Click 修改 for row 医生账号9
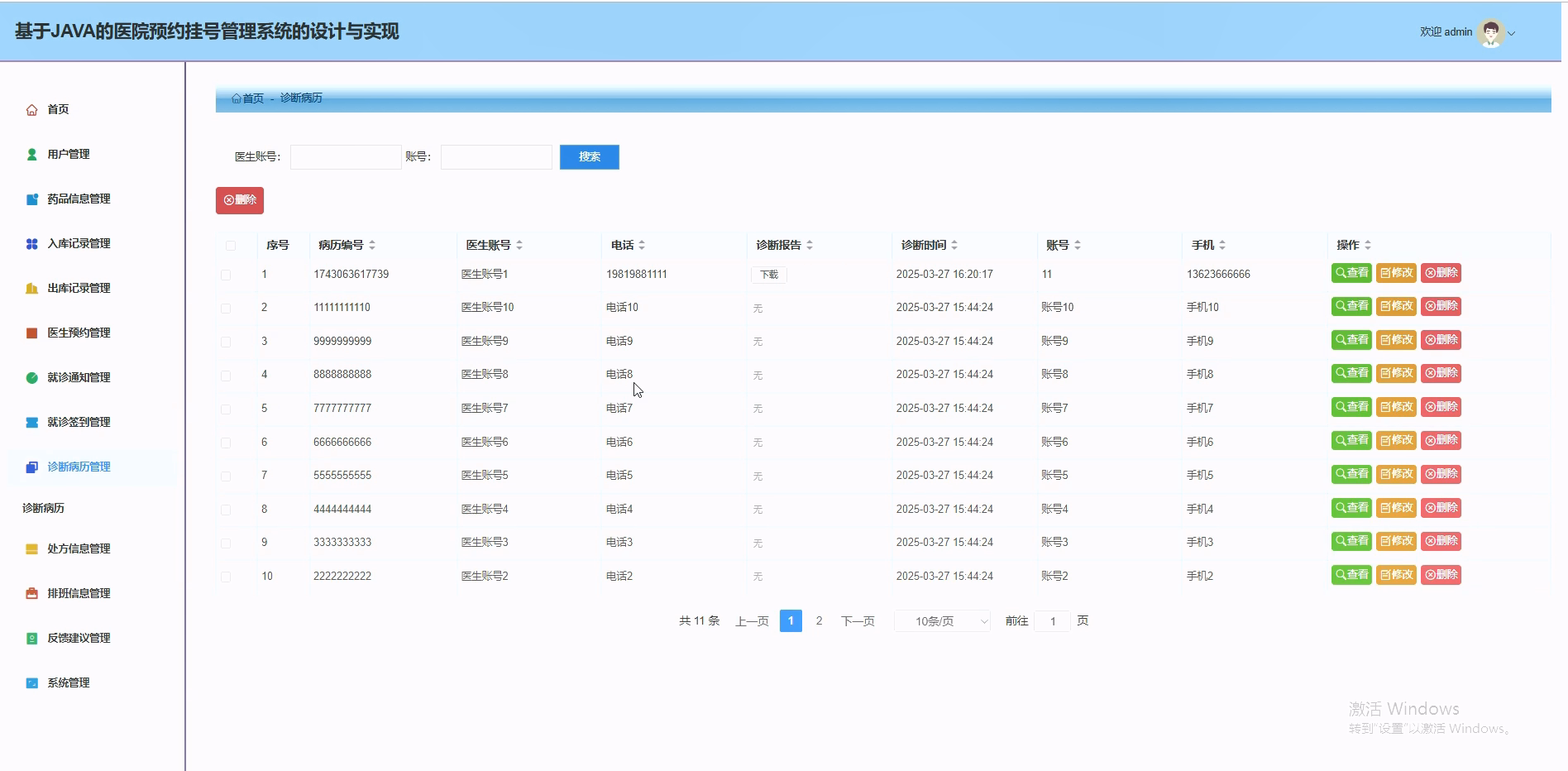1568x771 pixels. point(1397,340)
